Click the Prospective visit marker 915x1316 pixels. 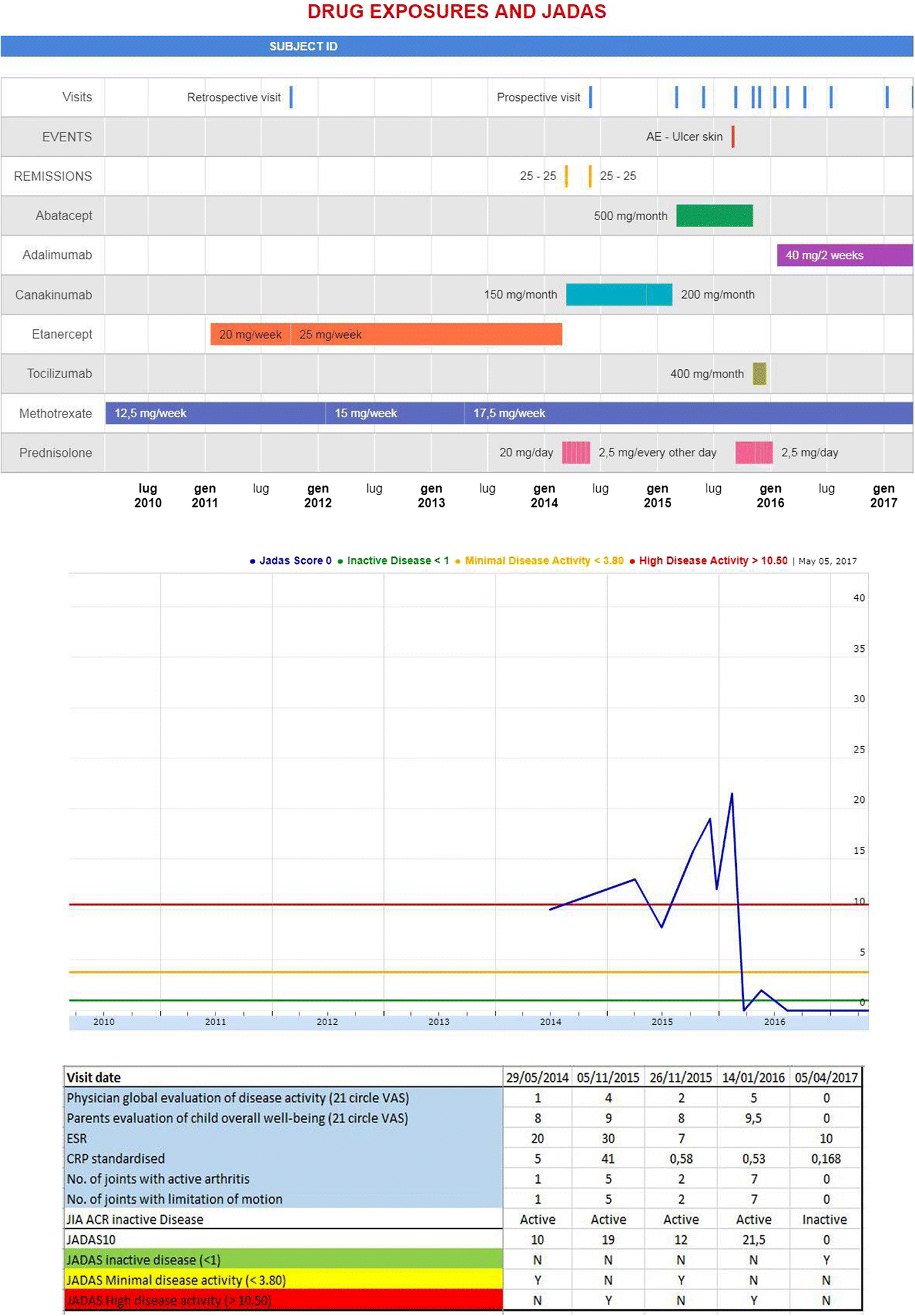click(x=590, y=97)
